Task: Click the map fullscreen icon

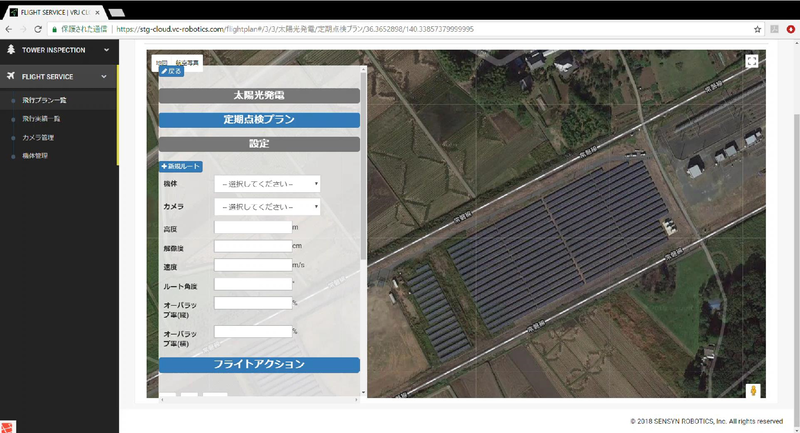Action: pos(751,62)
